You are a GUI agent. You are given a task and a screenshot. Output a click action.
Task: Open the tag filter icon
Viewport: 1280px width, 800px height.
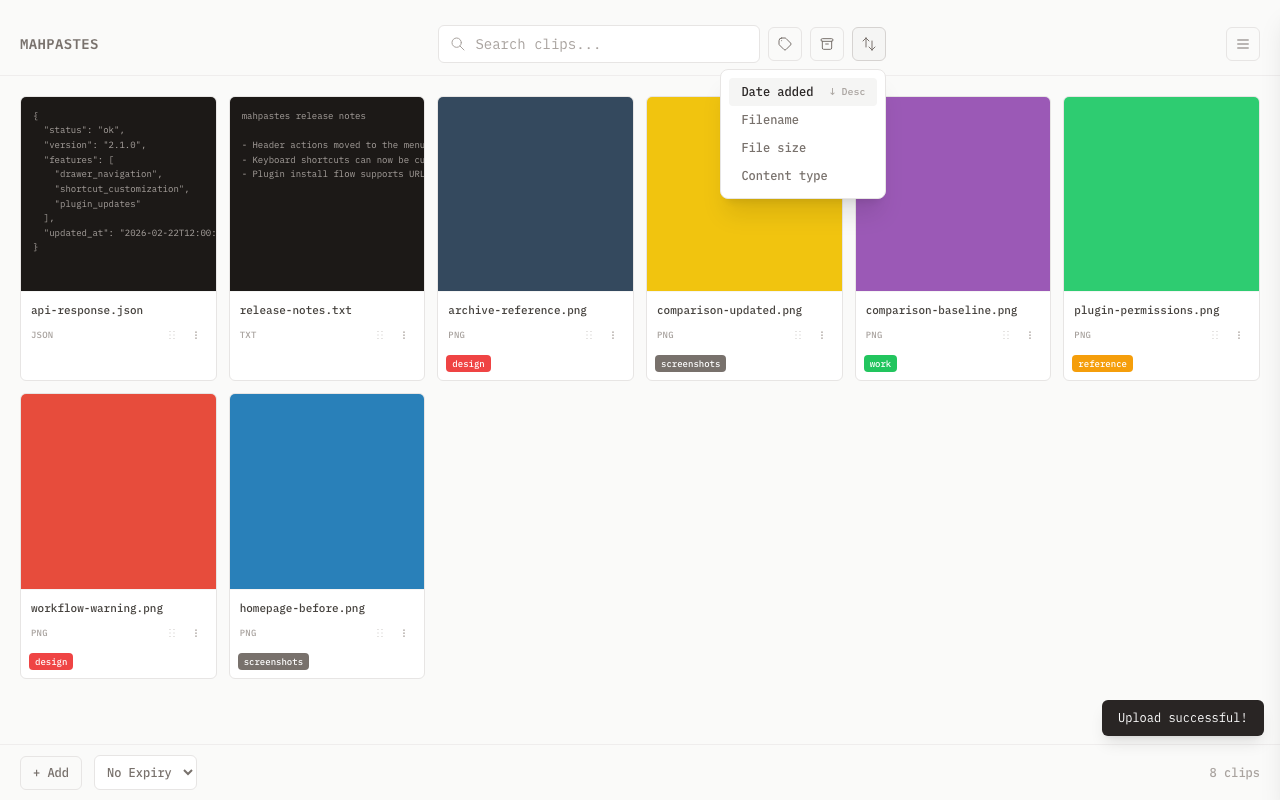(x=785, y=44)
